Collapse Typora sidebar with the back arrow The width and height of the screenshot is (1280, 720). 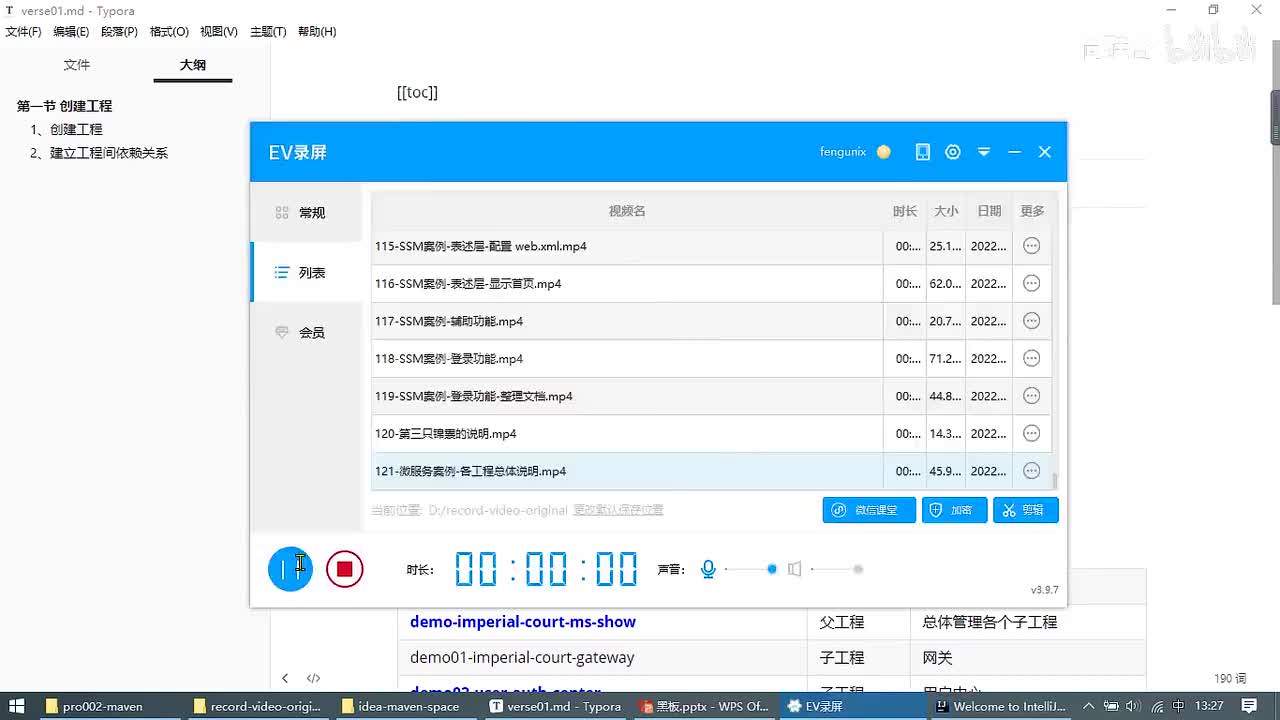click(x=285, y=678)
